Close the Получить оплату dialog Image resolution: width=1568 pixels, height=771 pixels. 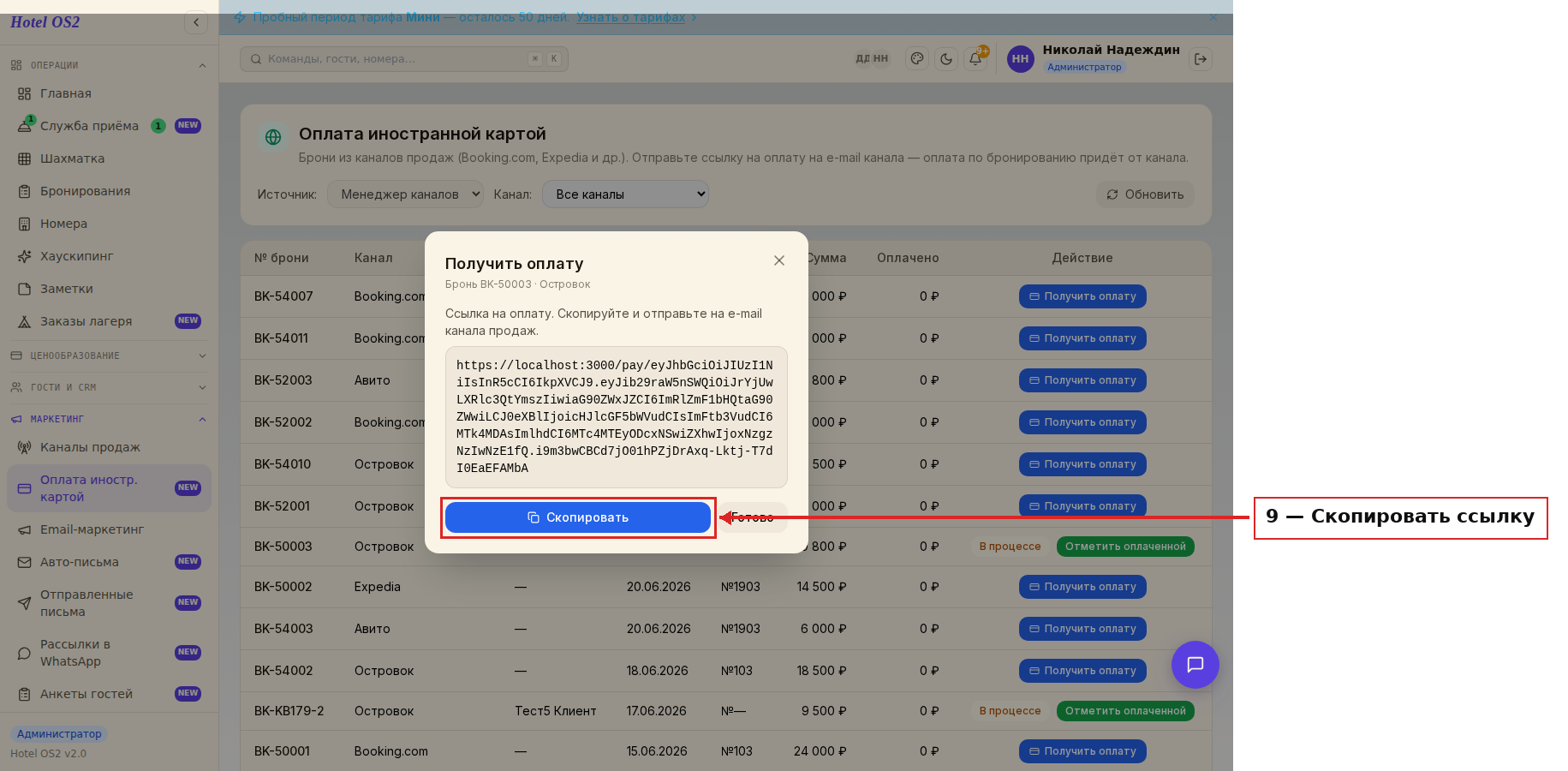pyautogui.click(x=779, y=260)
